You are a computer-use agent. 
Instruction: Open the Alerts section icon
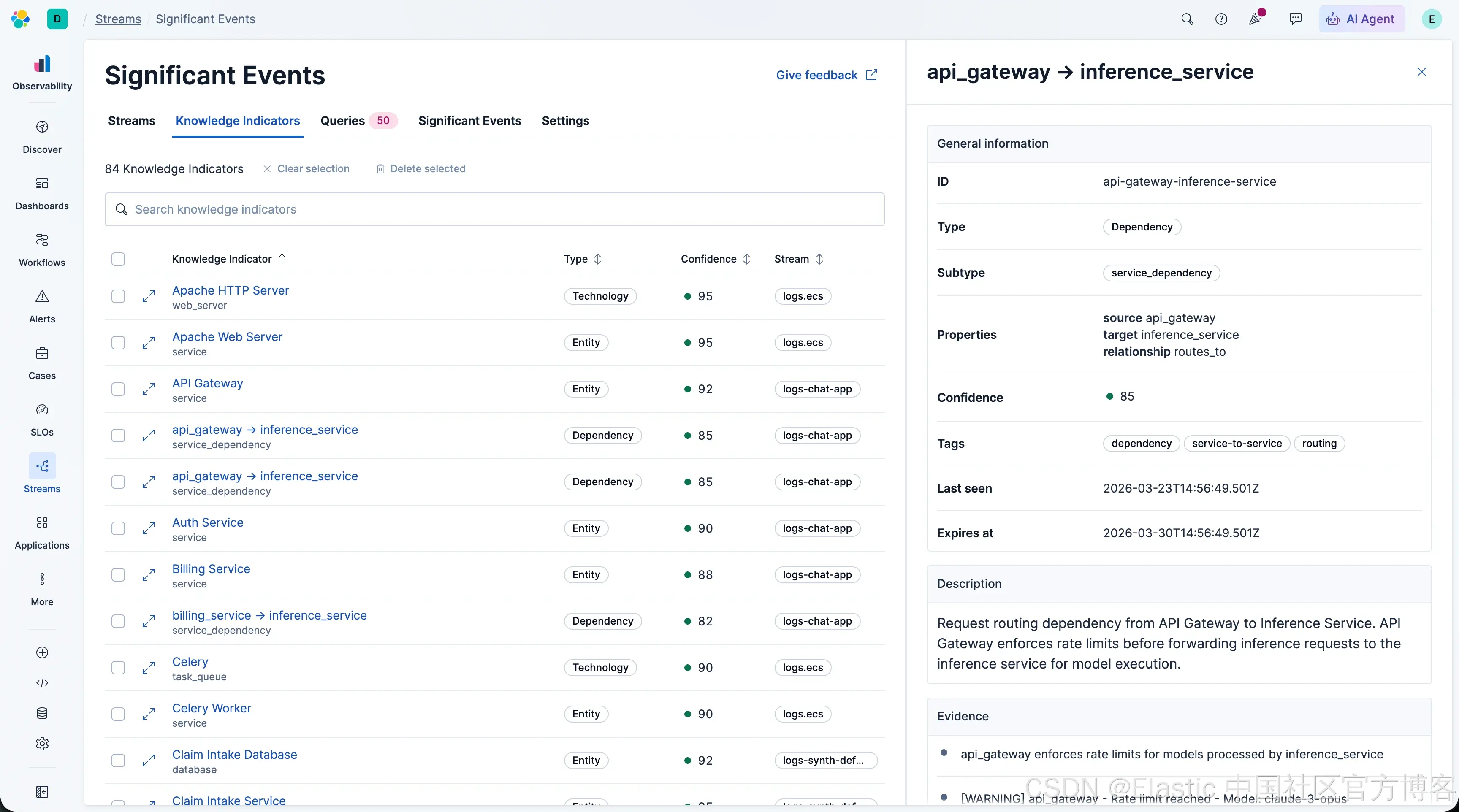point(42,296)
